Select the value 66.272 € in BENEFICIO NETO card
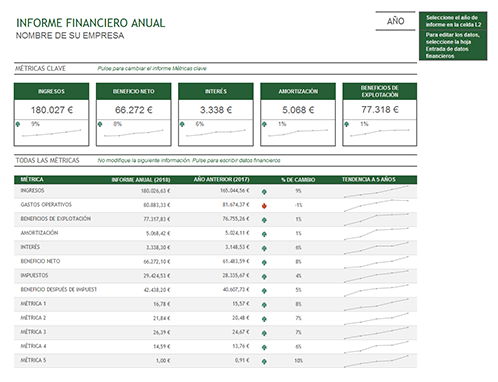This screenshot has width=498, height=382. point(134,110)
